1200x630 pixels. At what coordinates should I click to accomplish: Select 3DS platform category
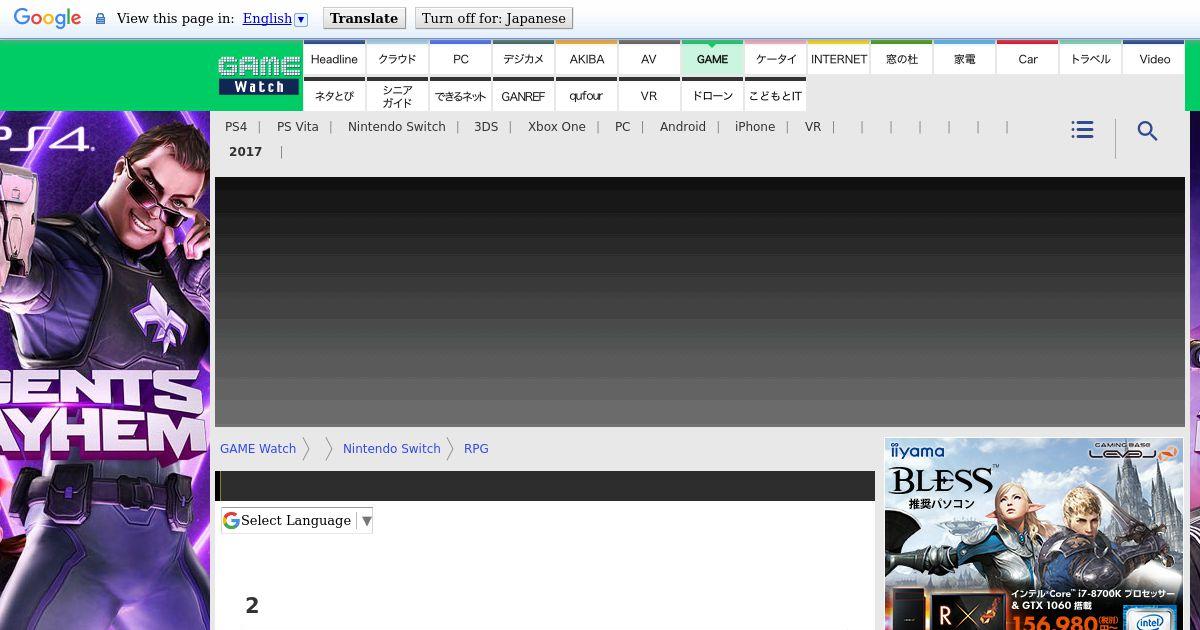[486, 127]
